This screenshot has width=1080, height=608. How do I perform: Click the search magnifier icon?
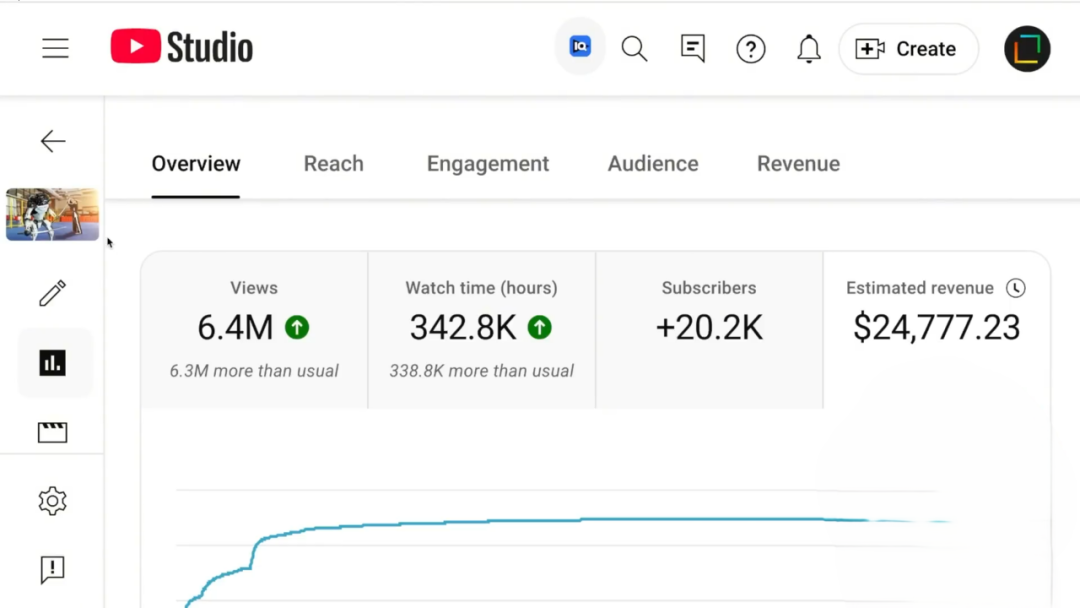[634, 48]
